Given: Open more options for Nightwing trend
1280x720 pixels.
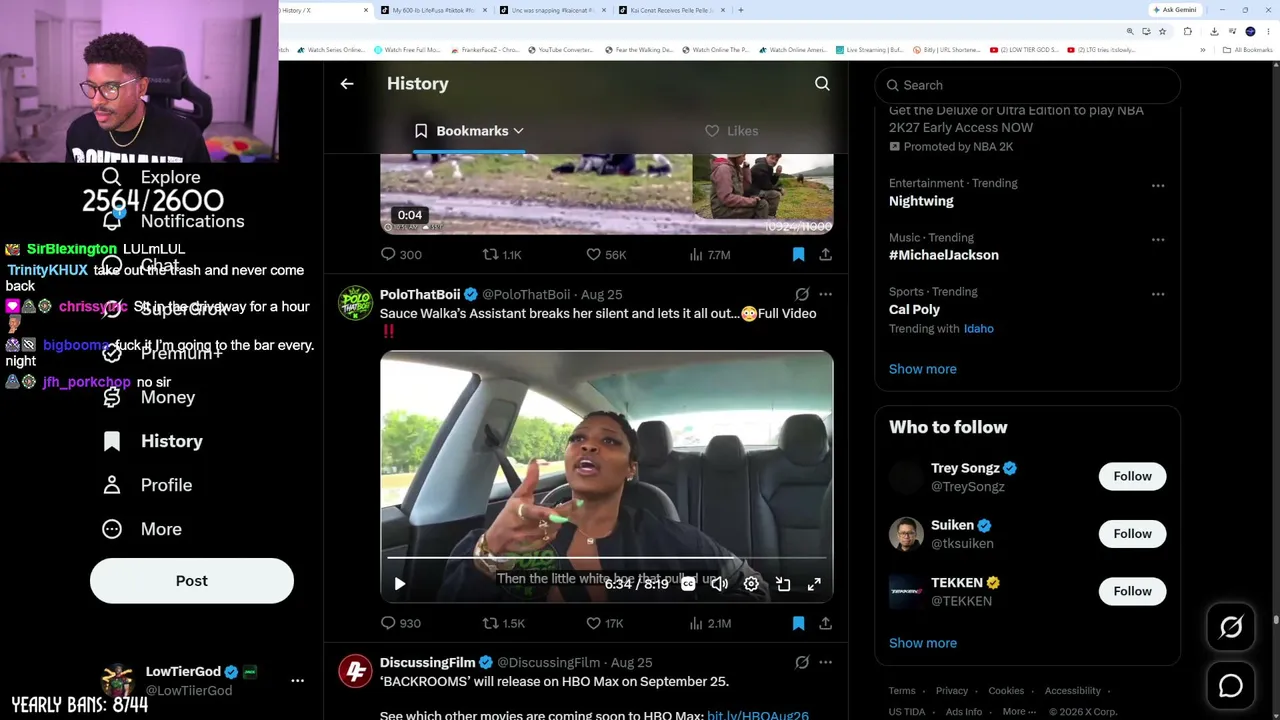Looking at the screenshot, I should point(1158,185).
